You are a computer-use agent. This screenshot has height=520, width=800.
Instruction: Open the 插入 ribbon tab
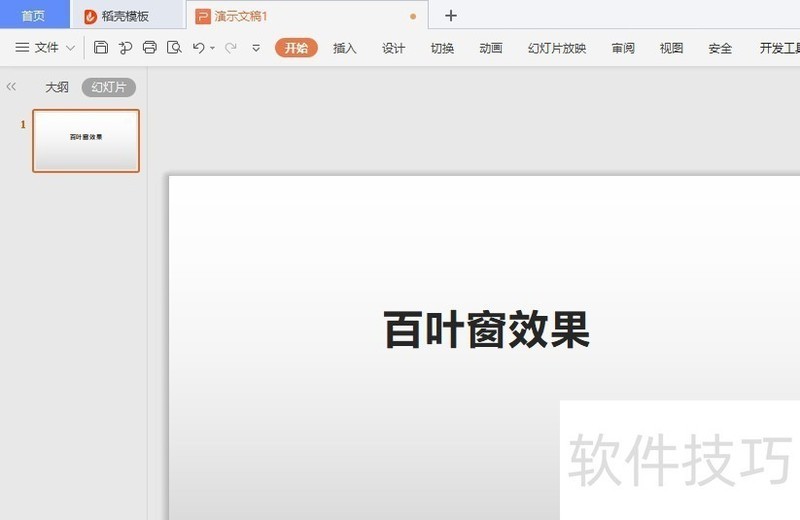tap(344, 48)
